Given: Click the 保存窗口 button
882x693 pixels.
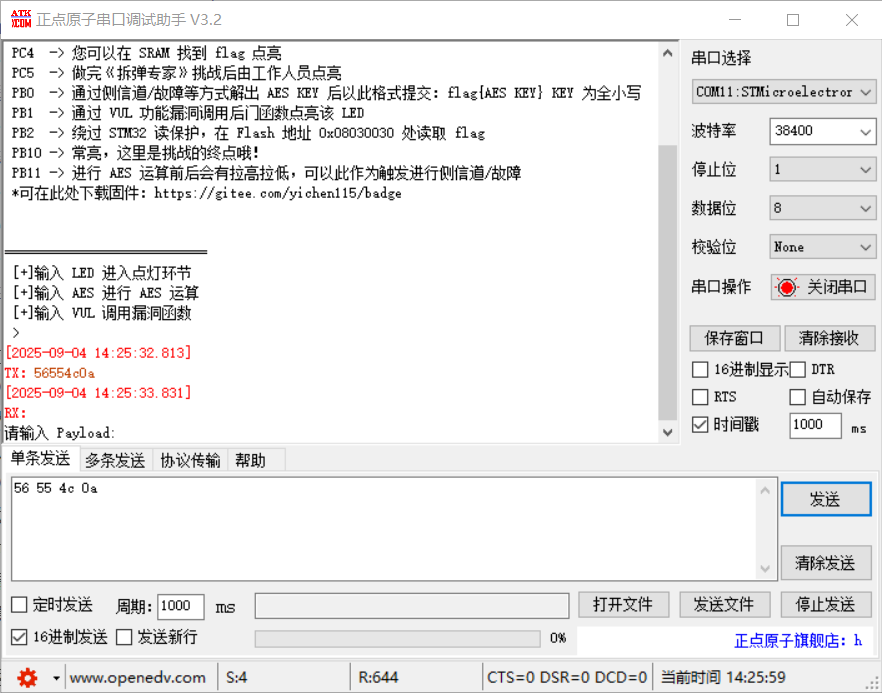Looking at the screenshot, I should pyautogui.click(x=735, y=338).
